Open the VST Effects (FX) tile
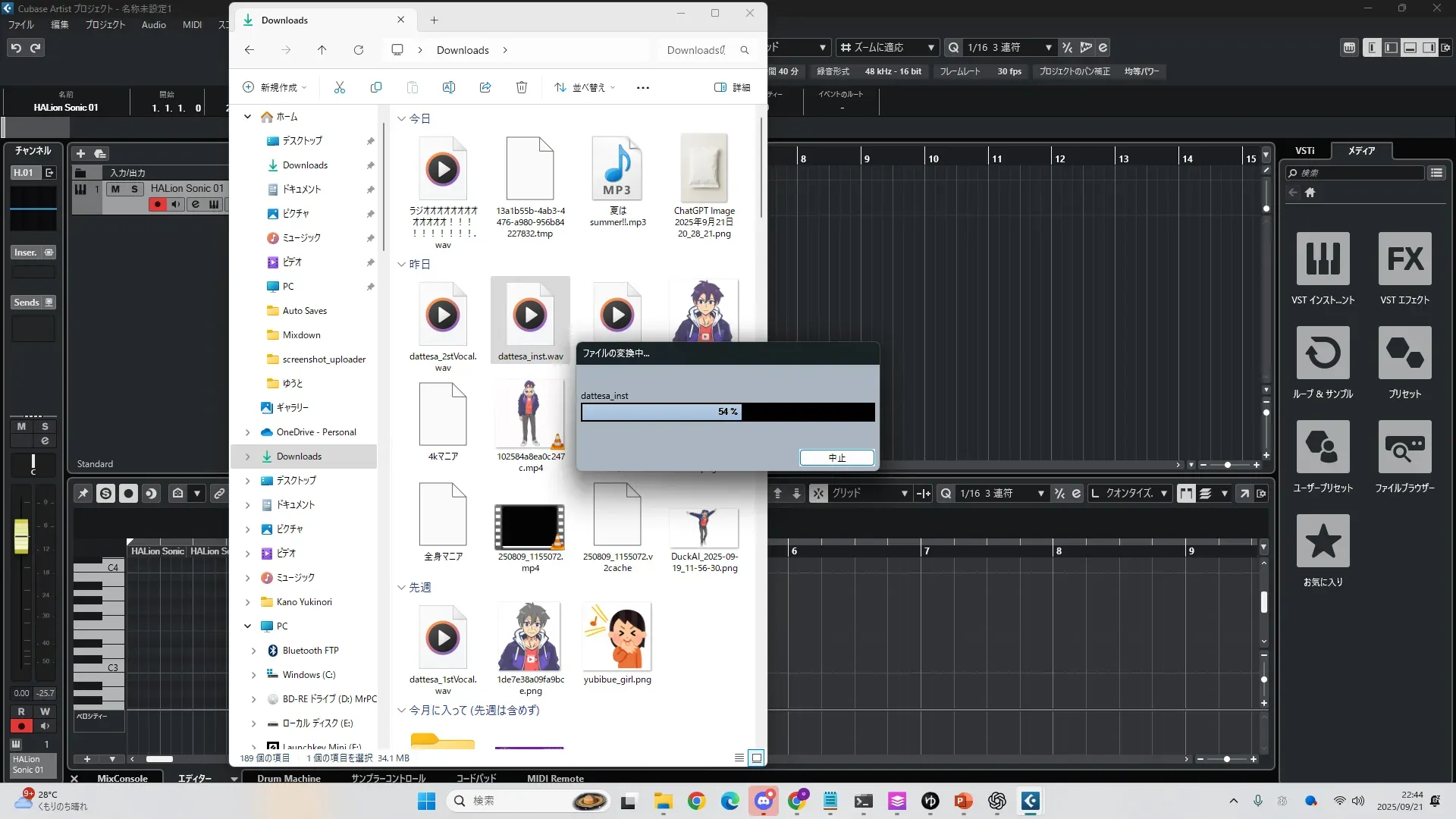 click(x=1404, y=259)
